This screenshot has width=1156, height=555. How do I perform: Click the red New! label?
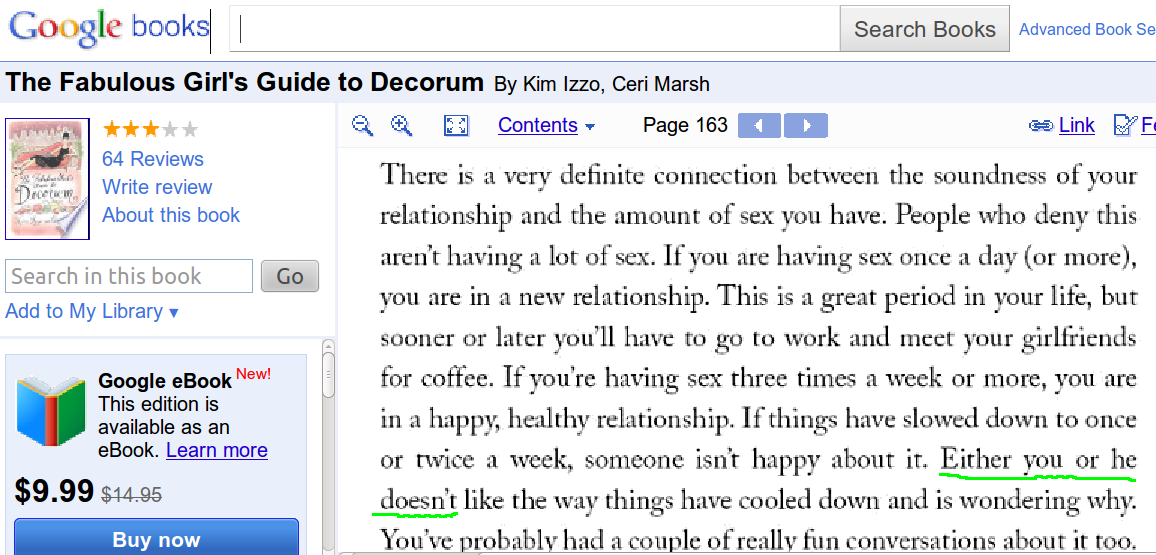pyautogui.click(x=254, y=374)
